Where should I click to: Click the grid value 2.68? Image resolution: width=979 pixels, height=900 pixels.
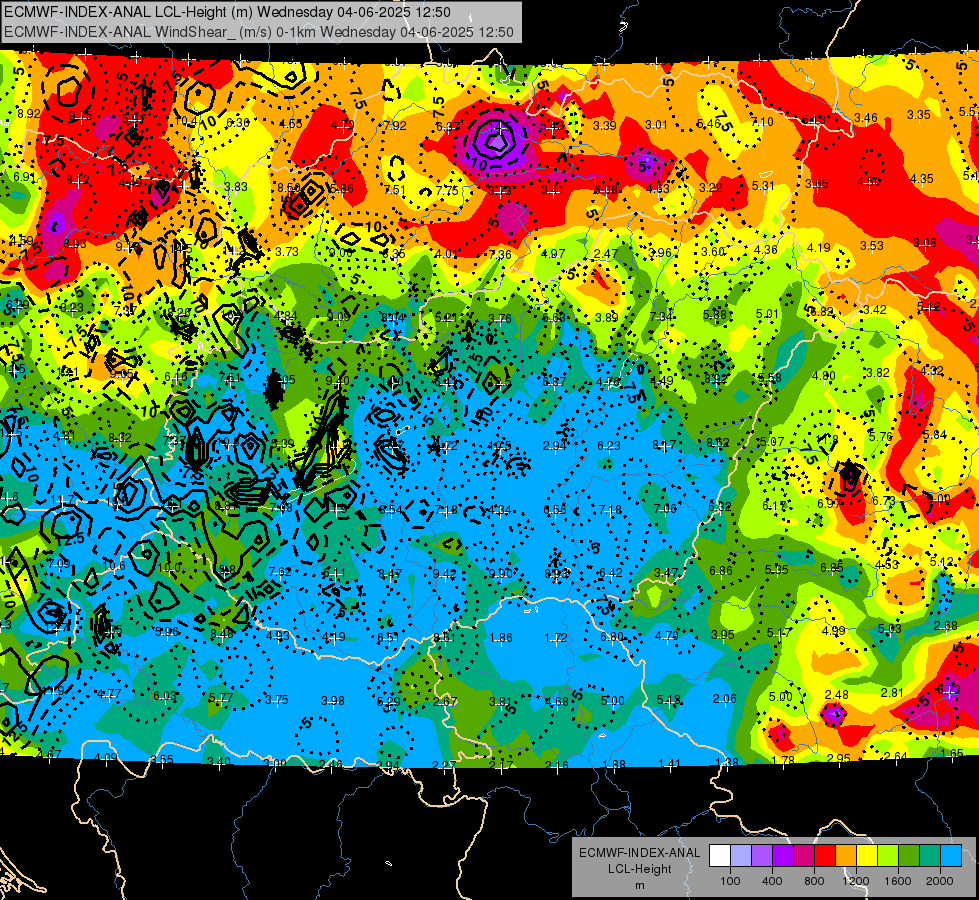[x=946, y=626]
